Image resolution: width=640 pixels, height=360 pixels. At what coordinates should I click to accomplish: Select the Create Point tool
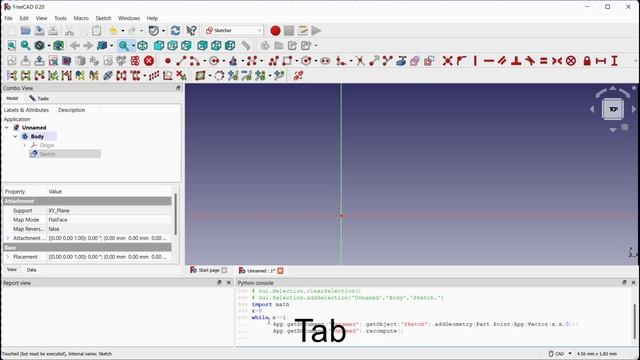click(x=167, y=61)
